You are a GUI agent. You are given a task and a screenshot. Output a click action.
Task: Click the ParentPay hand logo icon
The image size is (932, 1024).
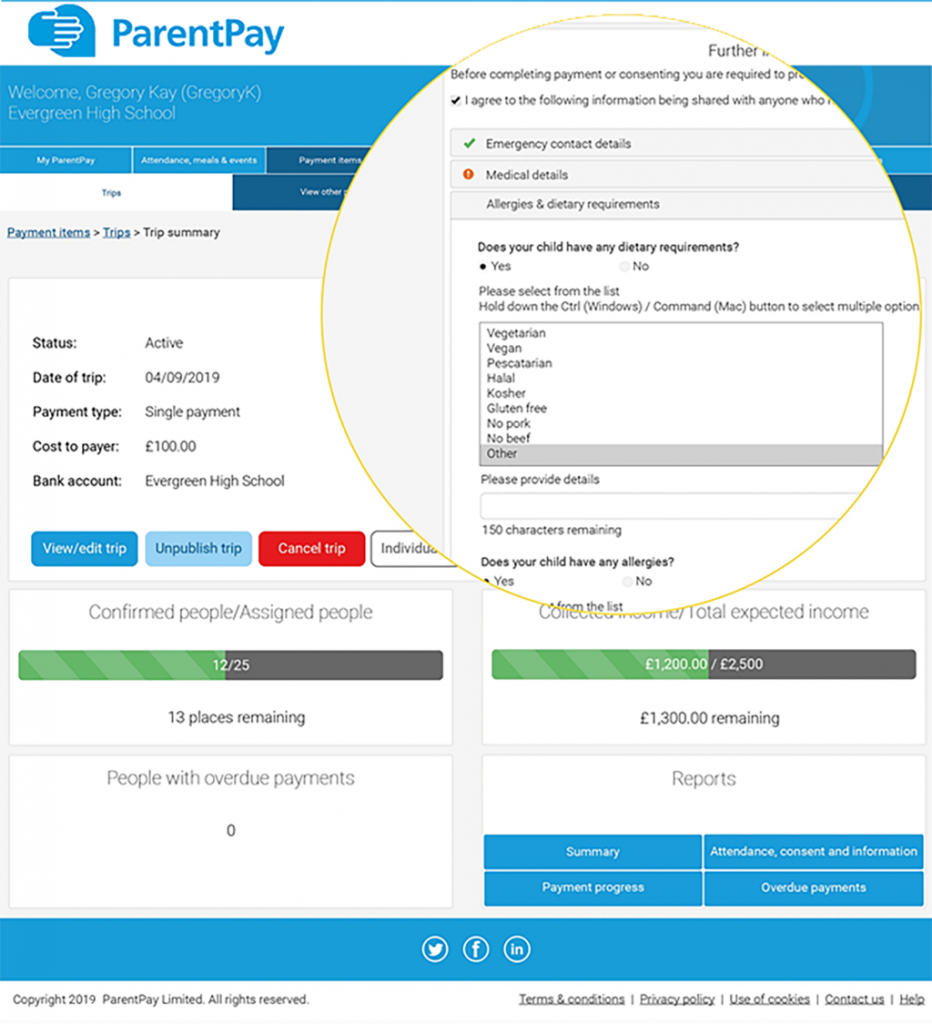coord(62,31)
